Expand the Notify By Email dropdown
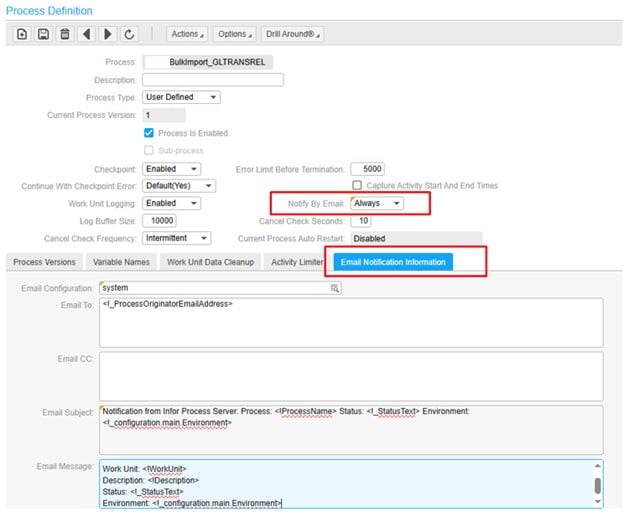This screenshot has width=624, height=517. click(377, 203)
